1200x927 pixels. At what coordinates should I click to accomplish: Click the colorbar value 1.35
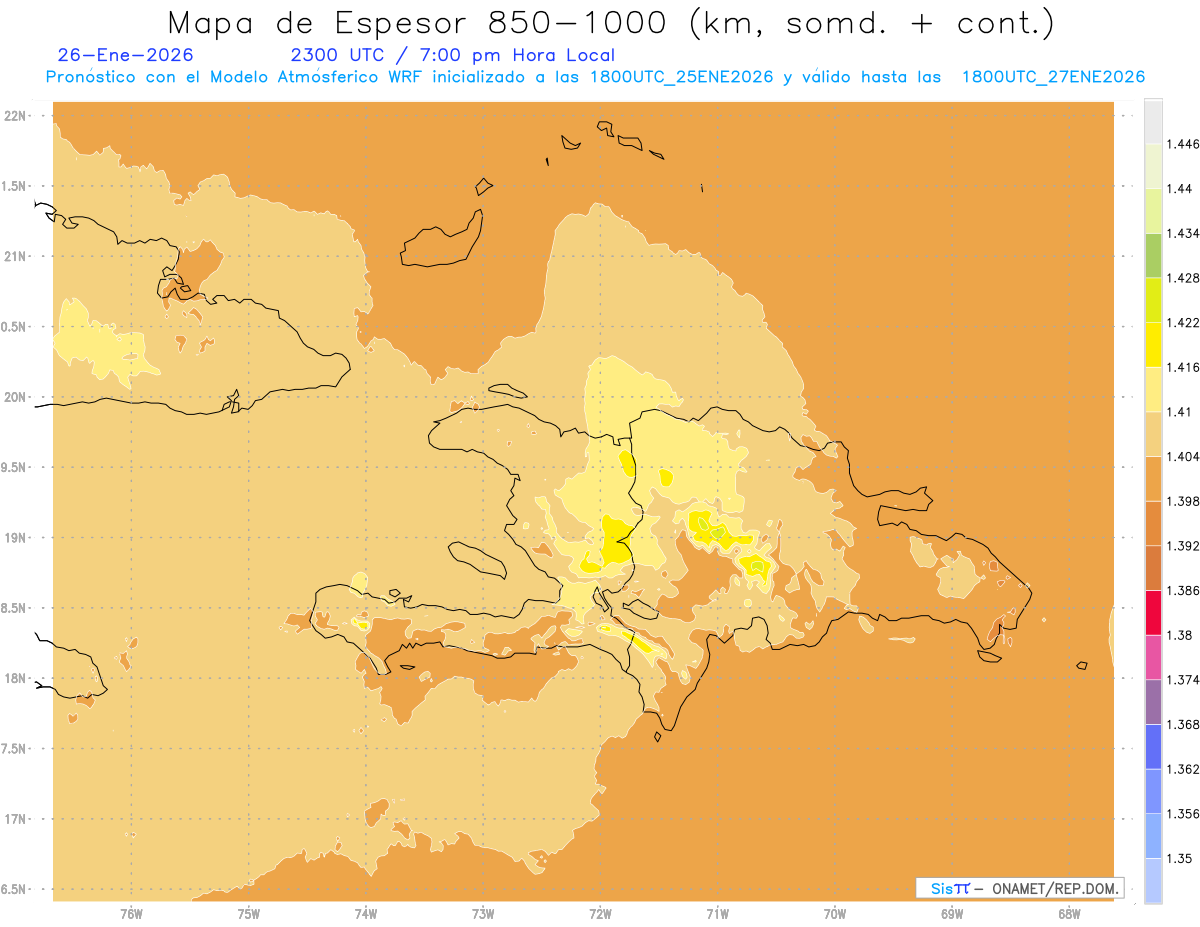(1180, 859)
